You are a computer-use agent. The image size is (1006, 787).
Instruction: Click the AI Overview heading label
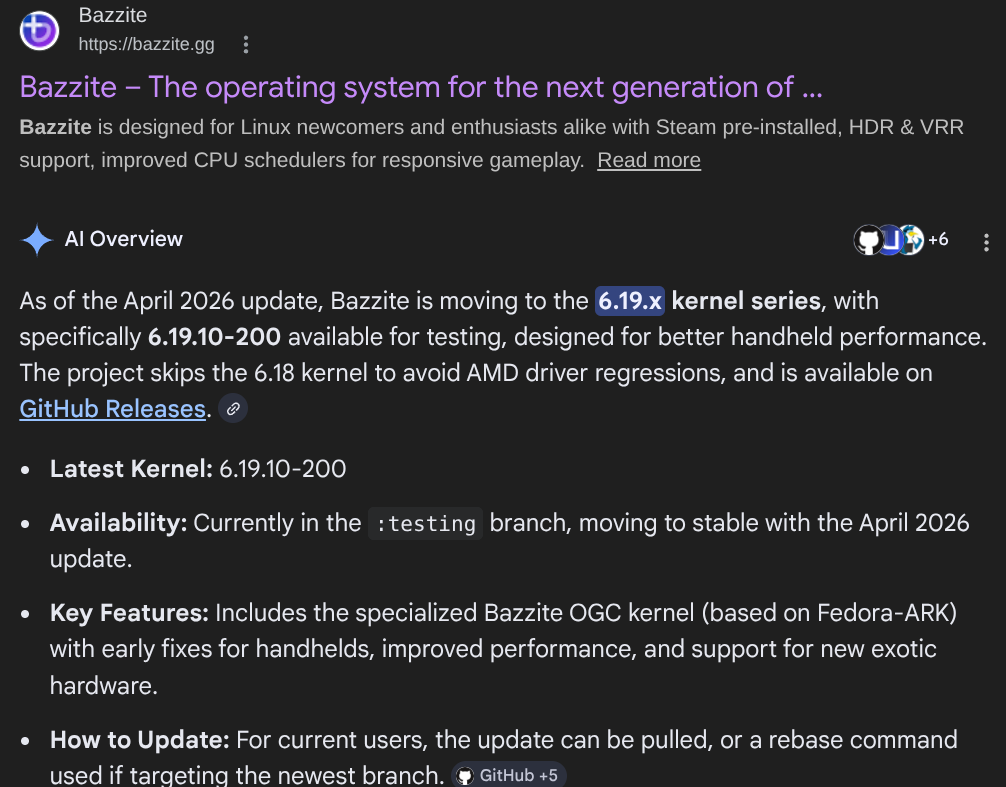(123, 239)
